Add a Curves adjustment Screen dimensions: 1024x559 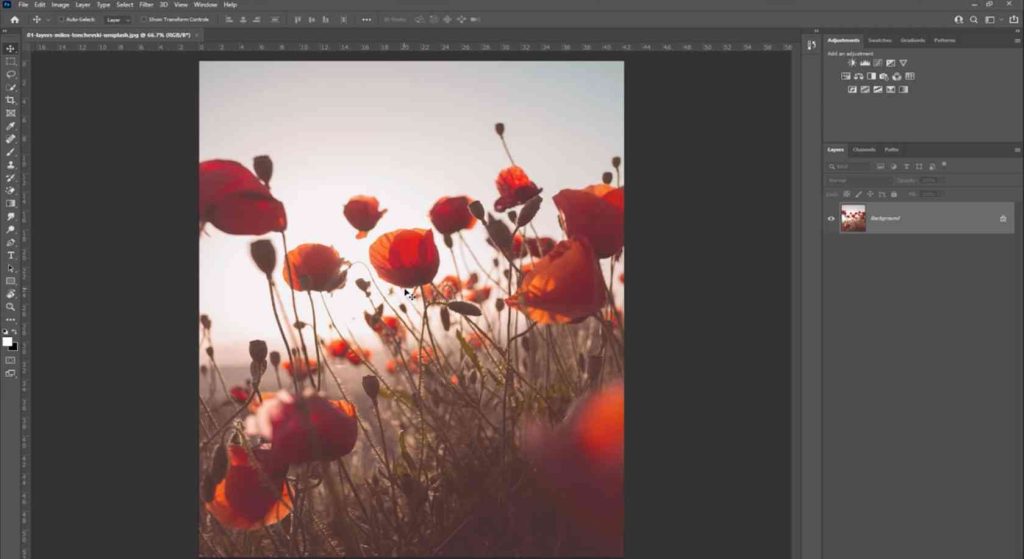tap(878, 63)
